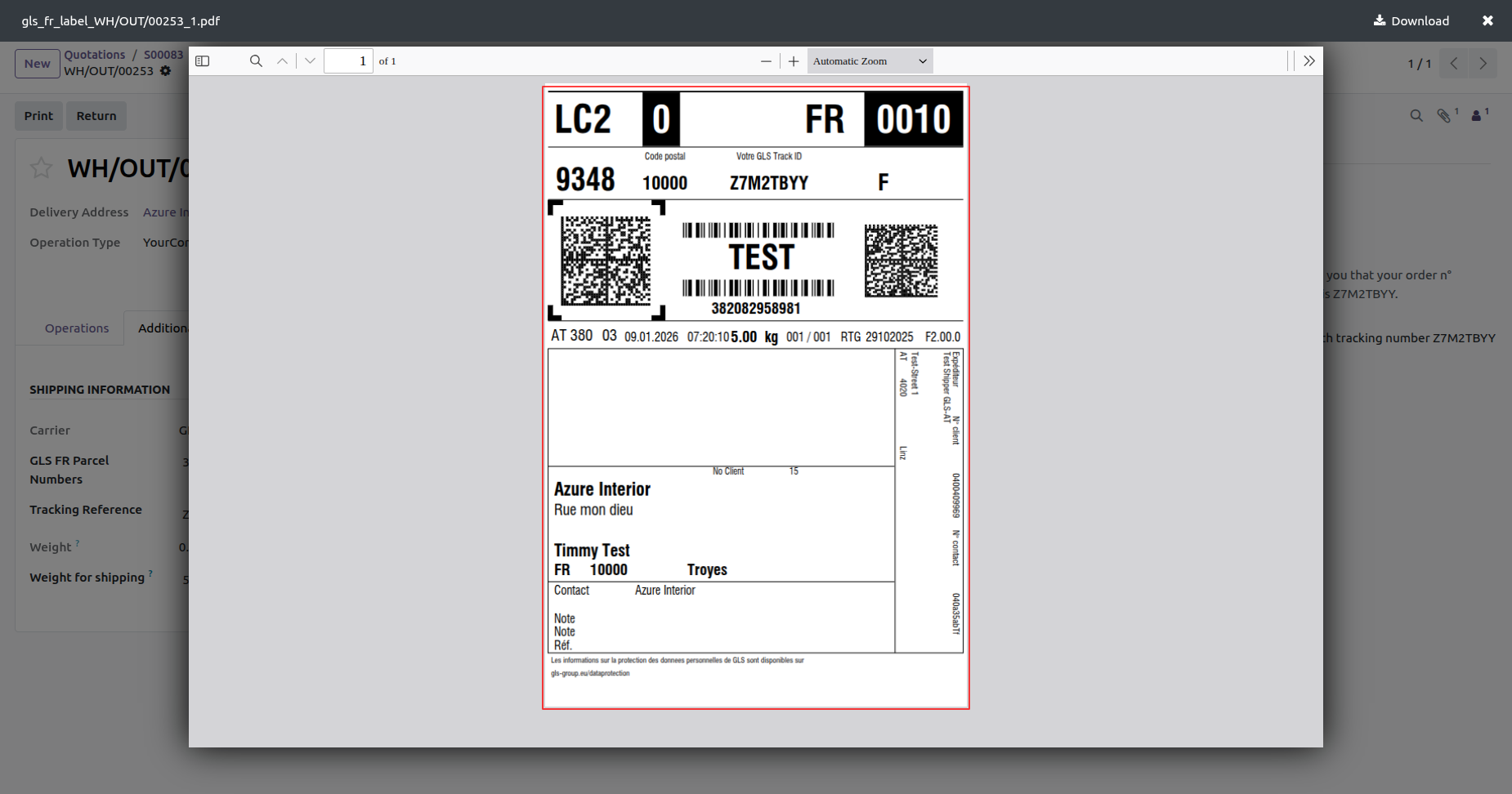Click the 9348 routing number on label
The image size is (1512, 794).
pyautogui.click(x=585, y=180)
